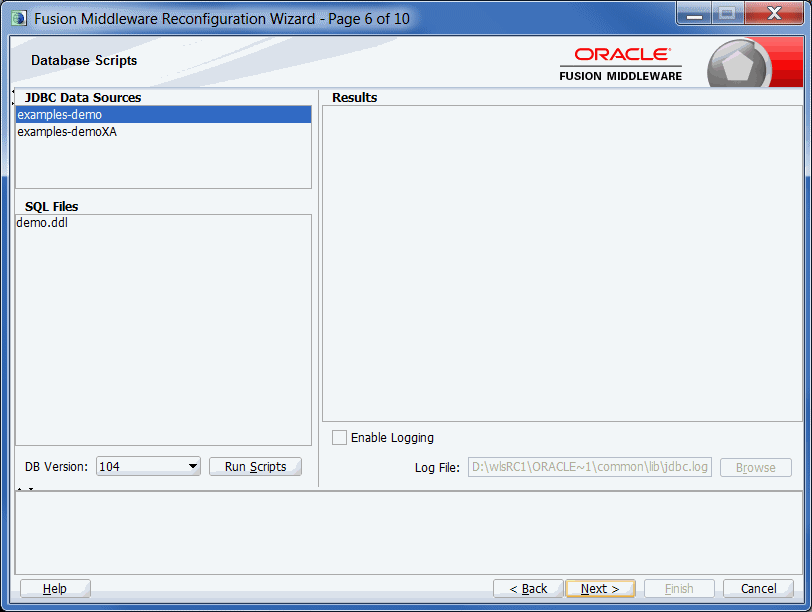Click the bottom message pane
This screenshot has width=812, height=612.
pyautogui.click(x=409, y=533)
